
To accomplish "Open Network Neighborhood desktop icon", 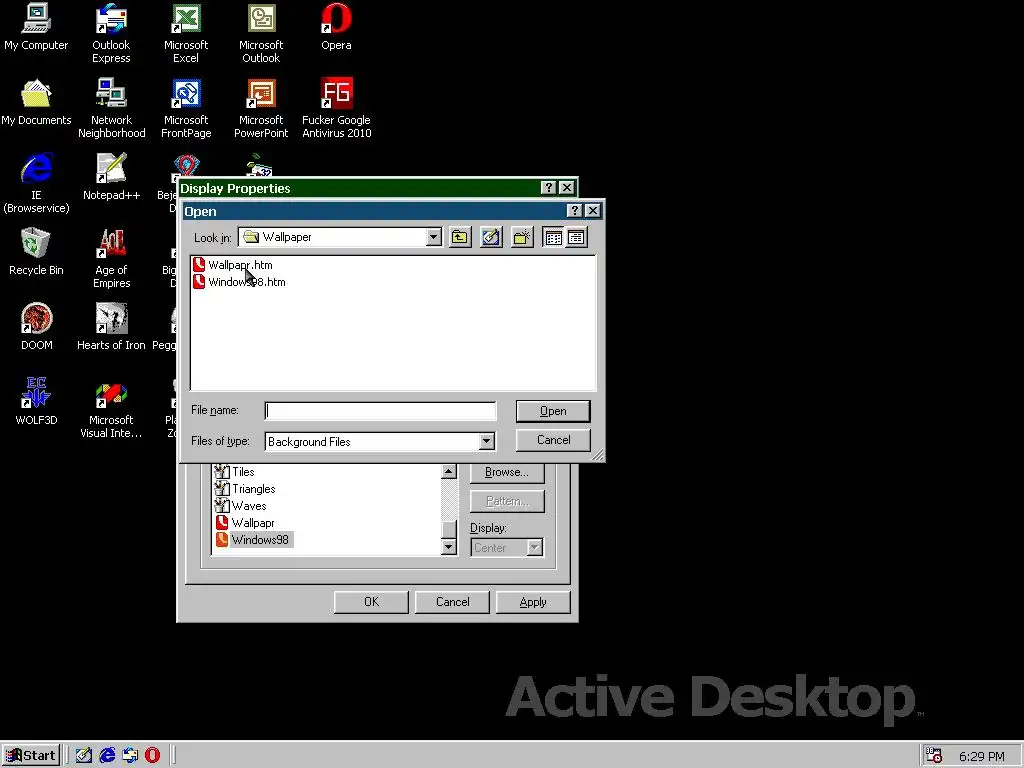I will pyautogui.click(x=112, y=109).
